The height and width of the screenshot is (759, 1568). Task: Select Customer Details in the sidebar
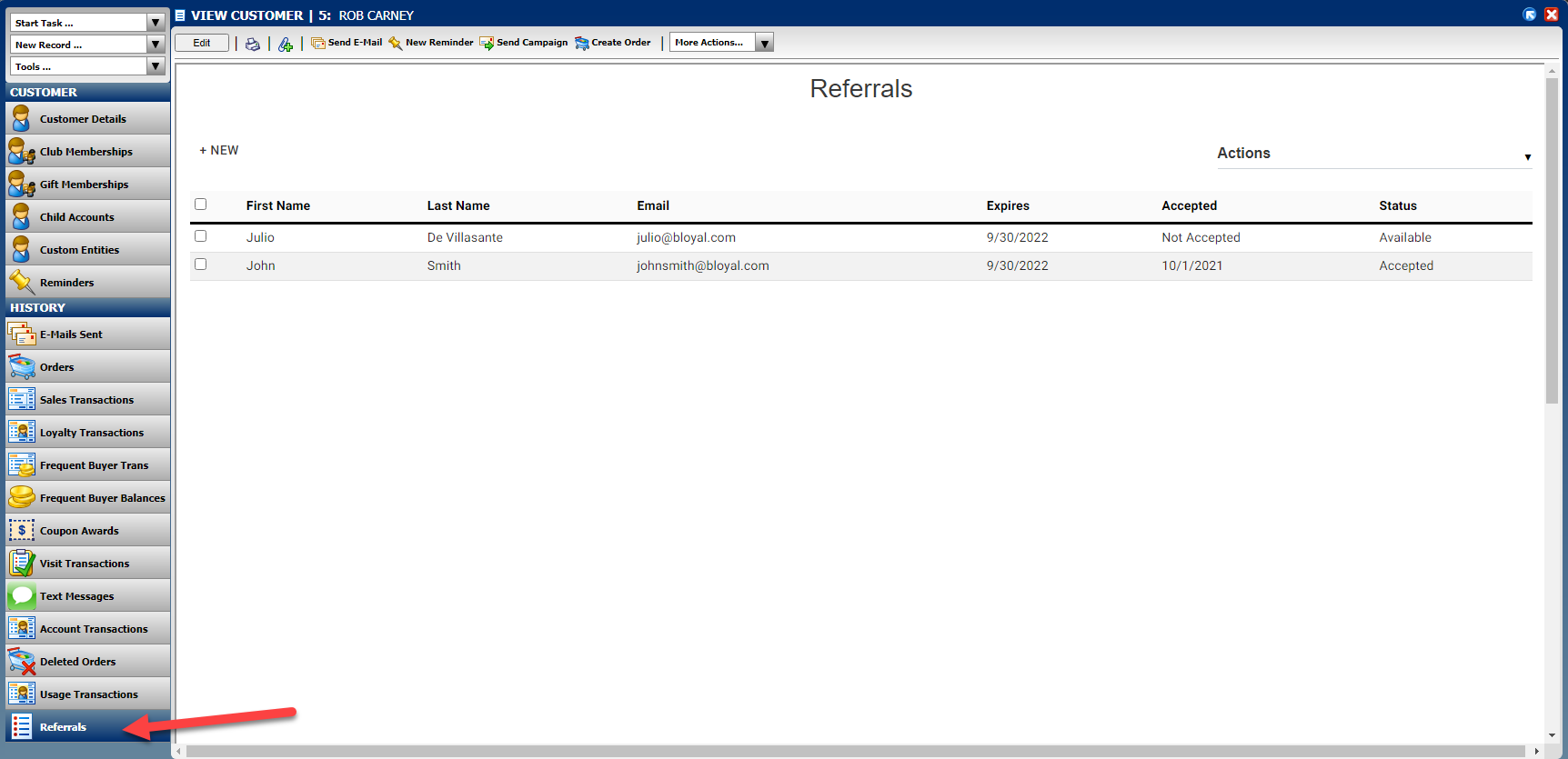(87, 118)
